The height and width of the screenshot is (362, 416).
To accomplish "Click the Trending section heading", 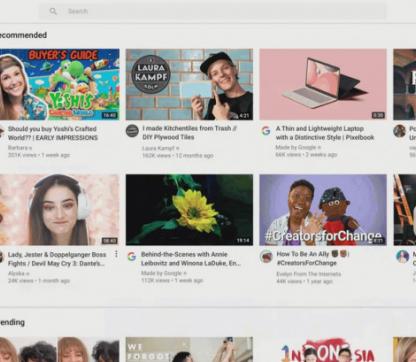I will (12, 322).
